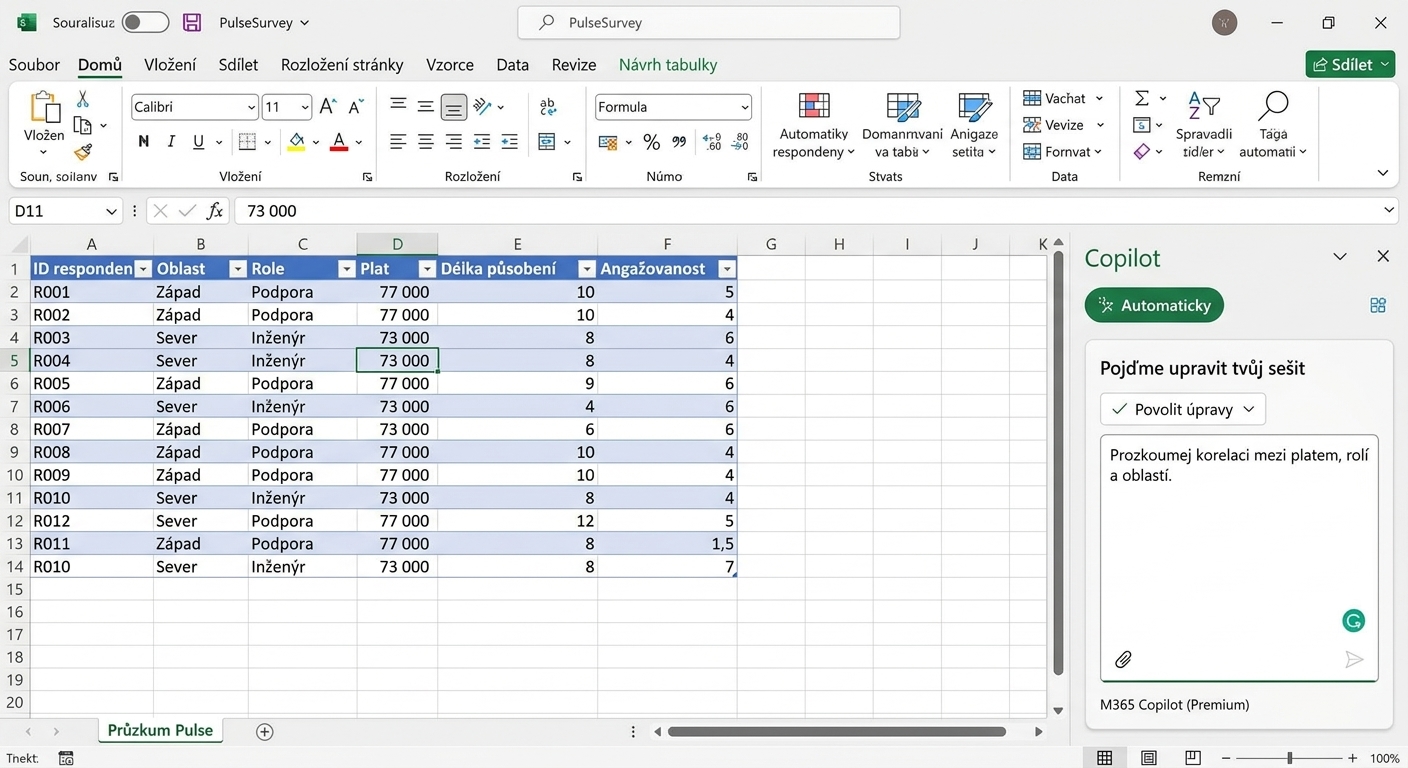Open the sort and filter tool
This screenshot has width=1408, height=768.
click(x=1204, y=125)
